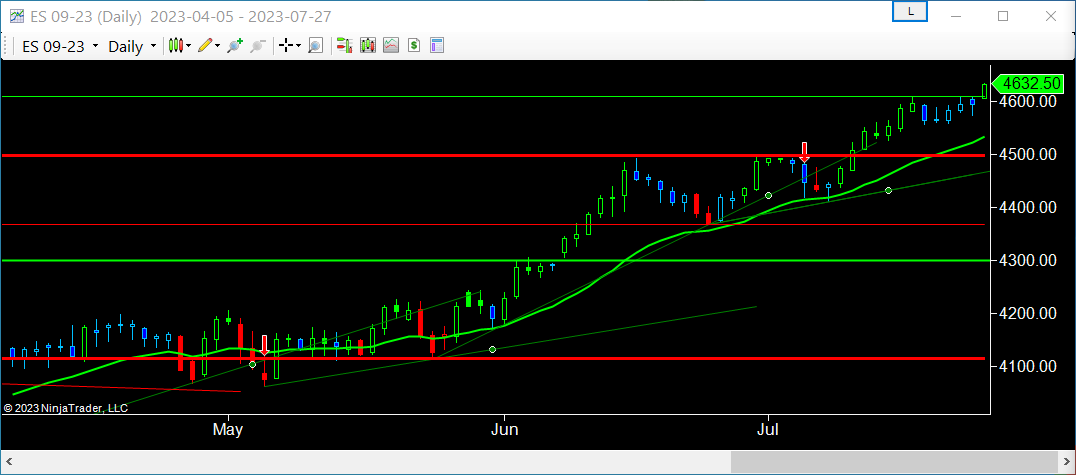Click the horizontal scrollbar thumb

tap(896, 462)
